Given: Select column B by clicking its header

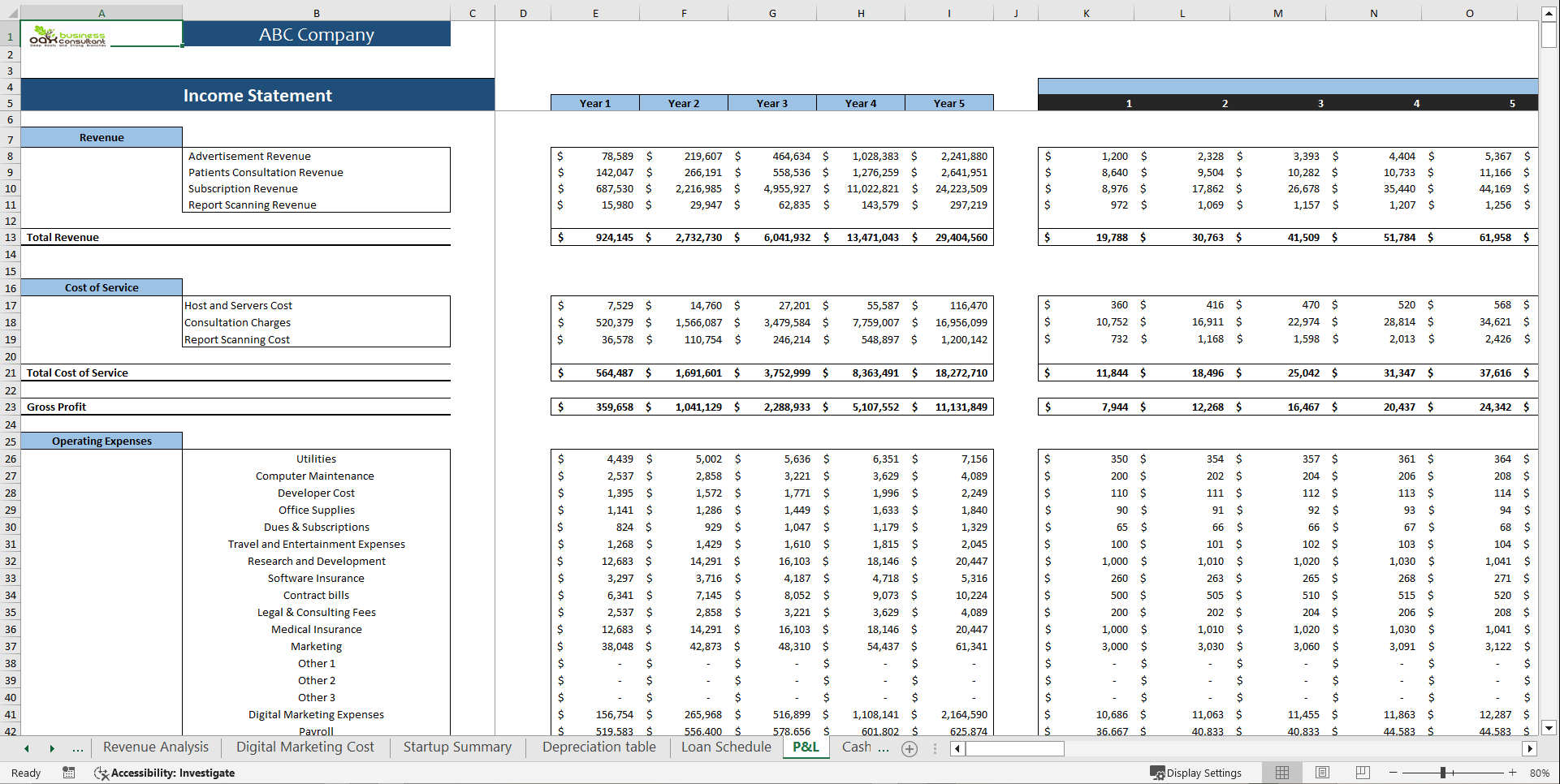Looking at the screenshot, I should (x=317, y=13).
